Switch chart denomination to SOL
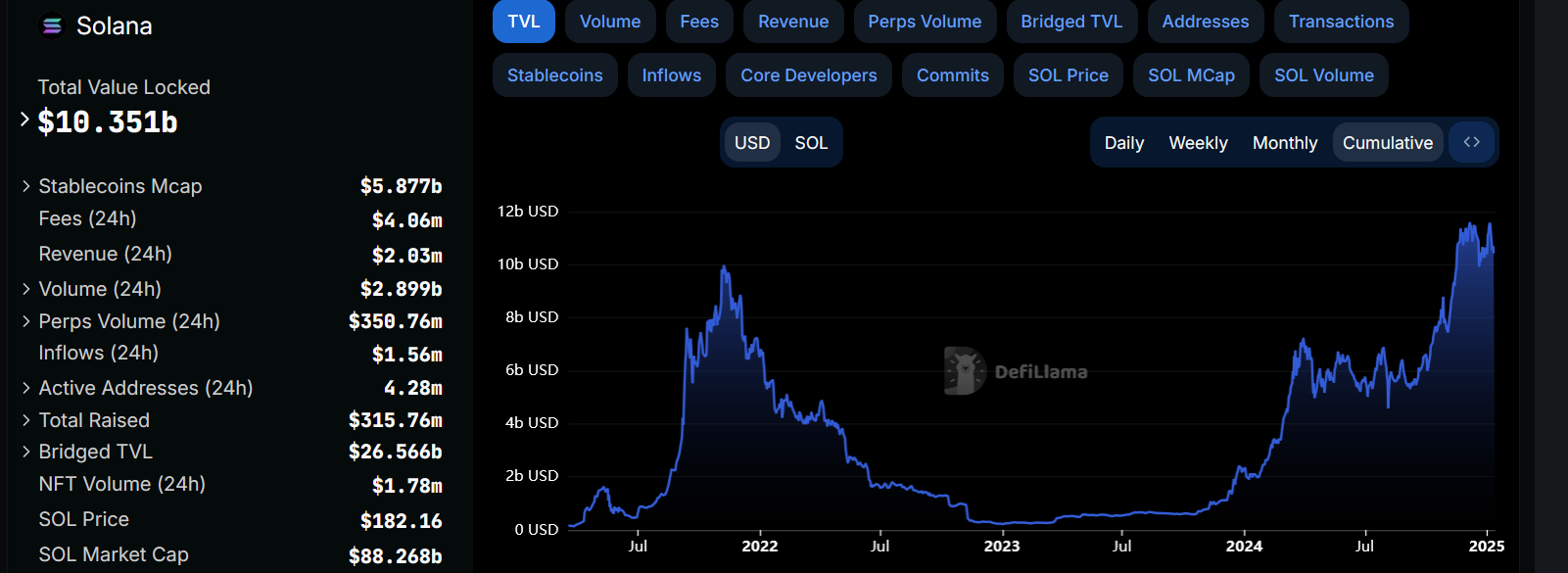This screenshot has width=1568, height=573. [x=811, y=143]
